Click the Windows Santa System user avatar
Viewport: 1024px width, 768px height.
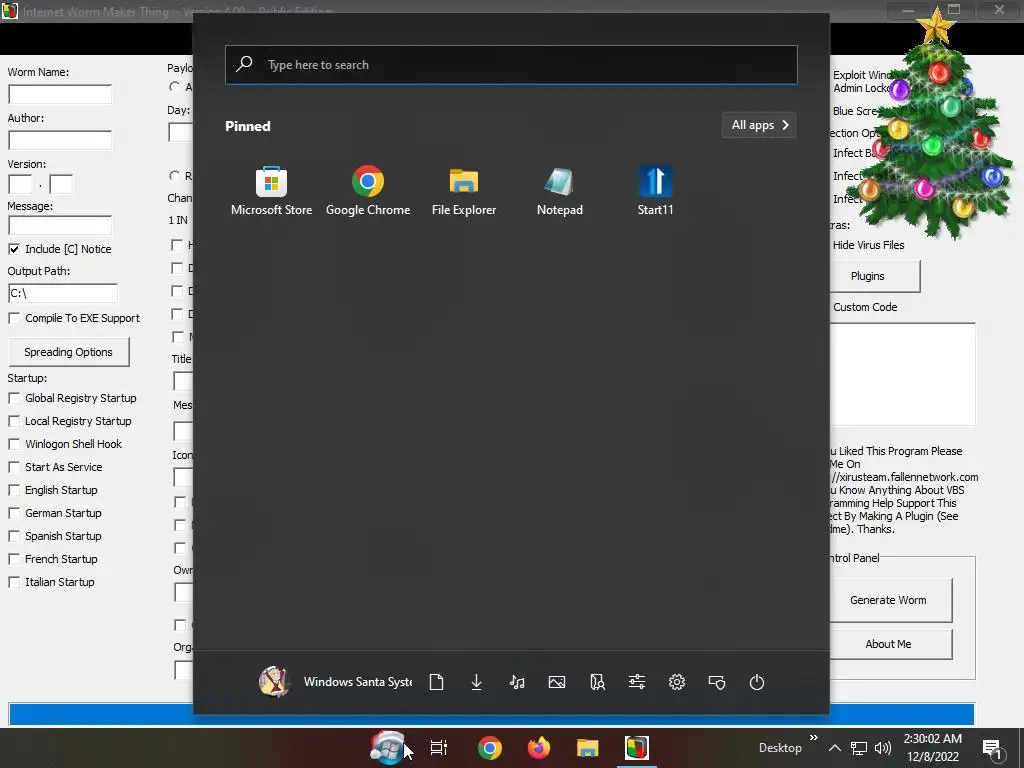[274, 682]
